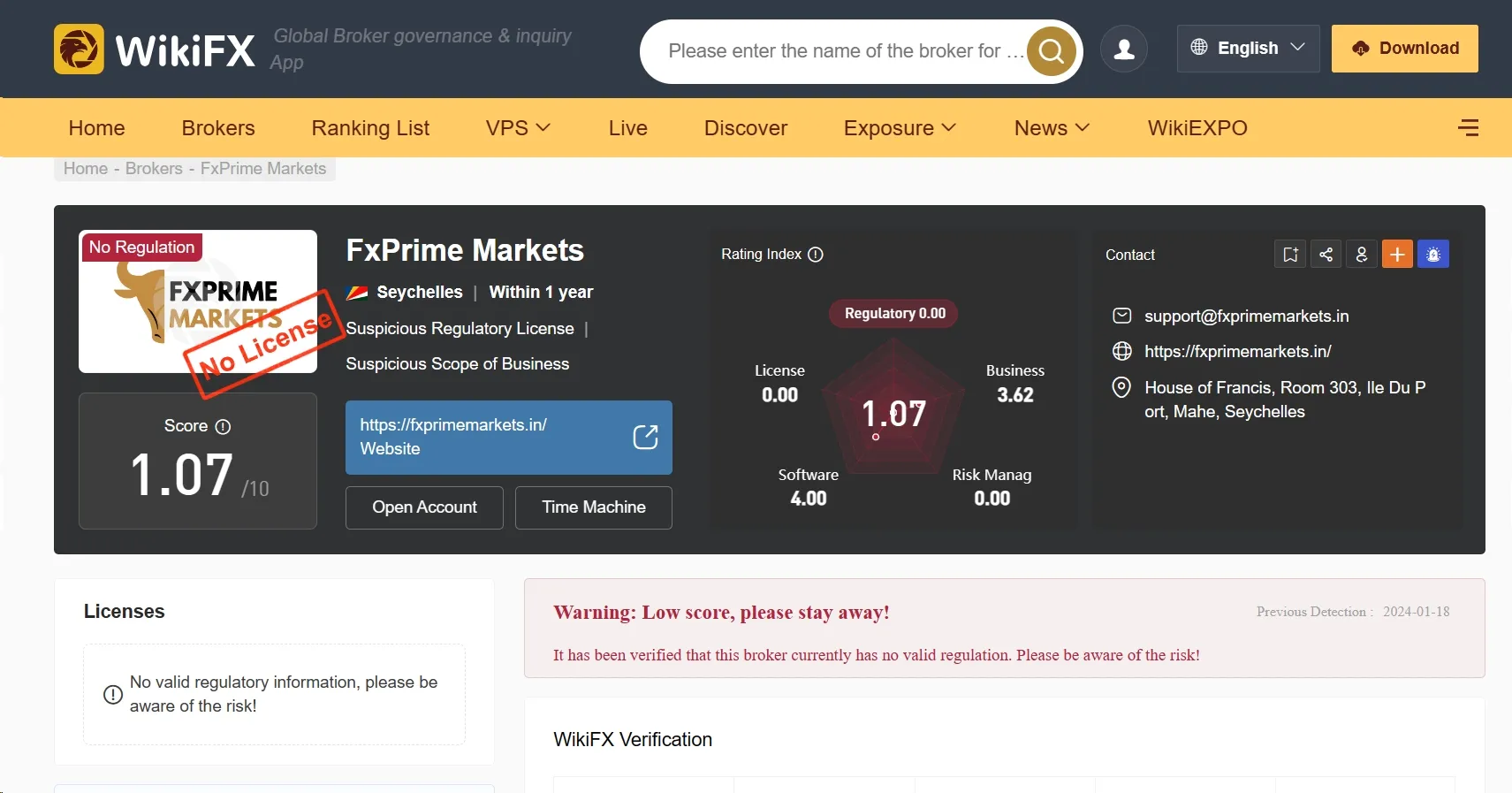Click the share icon in Contact panel
This screenshot has width=1512, height=793.
click(x=1326, y=255)
